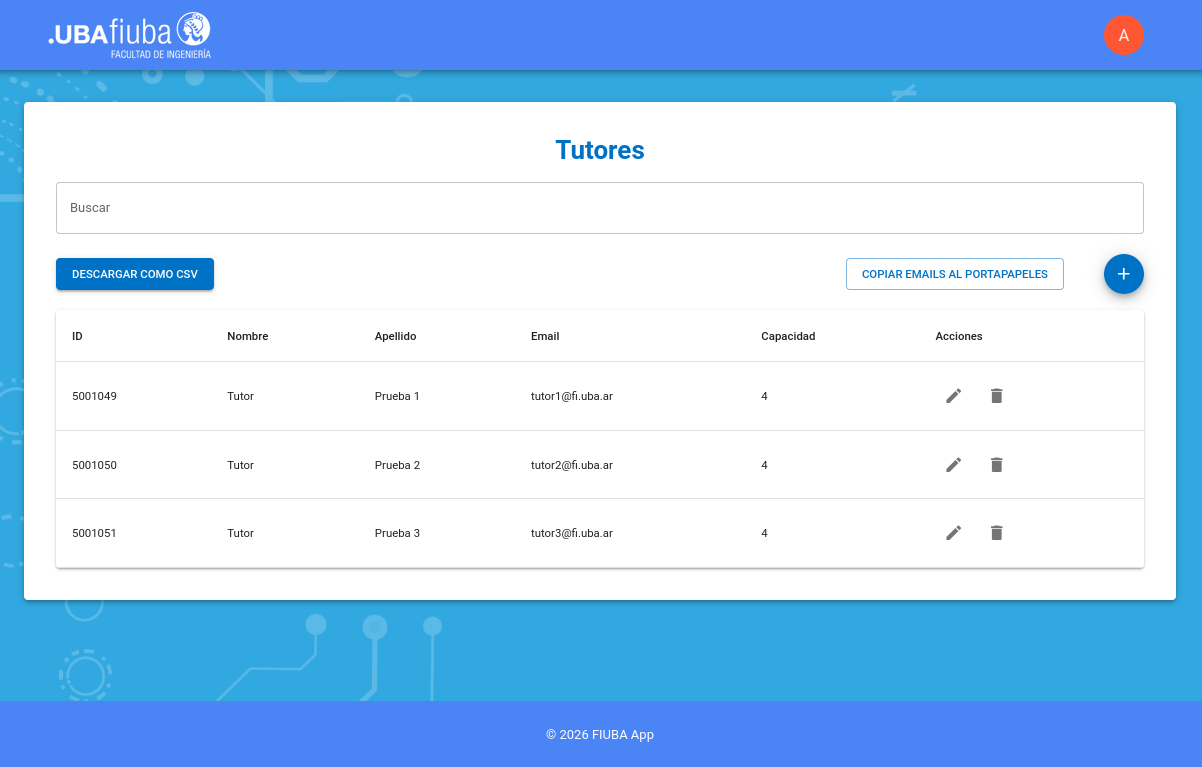
Task: Click the Prueba 2 surname cell
Action: [397, 465]
